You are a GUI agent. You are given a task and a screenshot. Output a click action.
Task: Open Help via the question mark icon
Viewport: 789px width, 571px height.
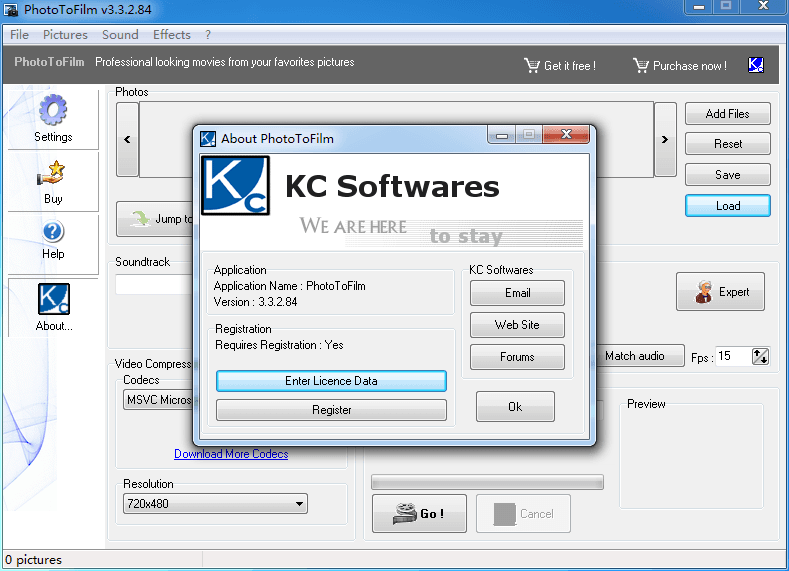coord(53,233)
